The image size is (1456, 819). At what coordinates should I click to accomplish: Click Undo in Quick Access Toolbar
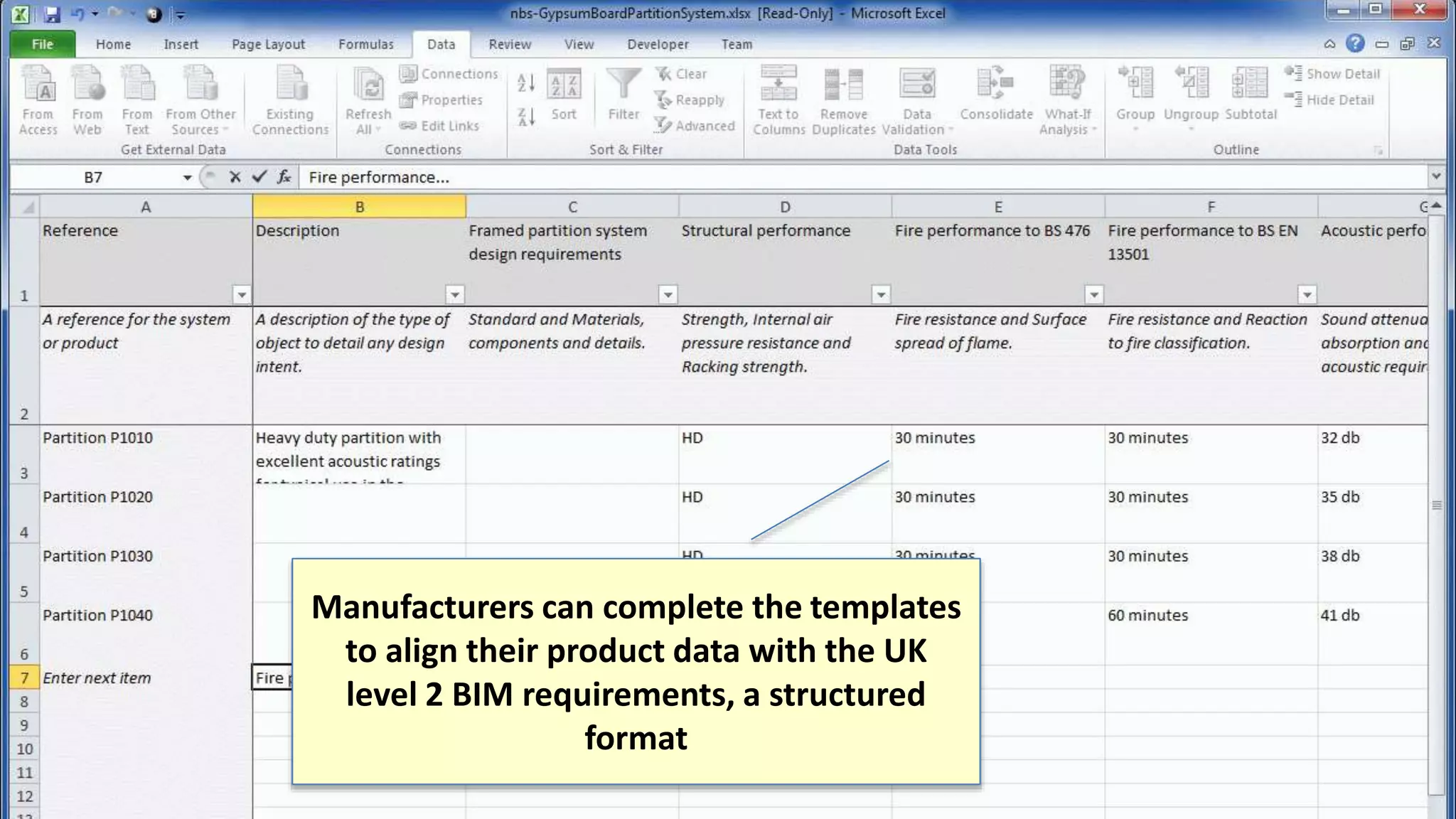tap(78, 14)
